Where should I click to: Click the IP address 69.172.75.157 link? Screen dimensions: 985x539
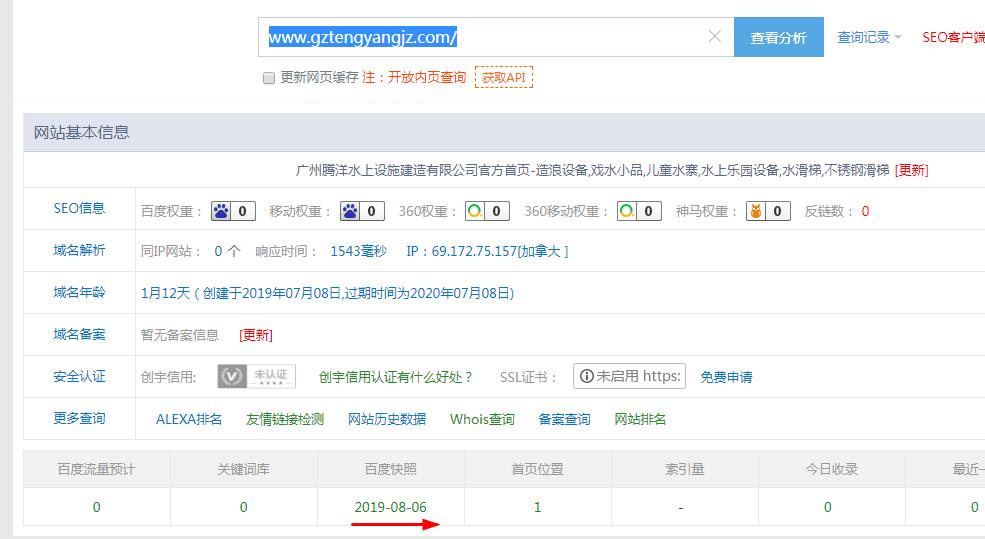(x=487, y=251)
